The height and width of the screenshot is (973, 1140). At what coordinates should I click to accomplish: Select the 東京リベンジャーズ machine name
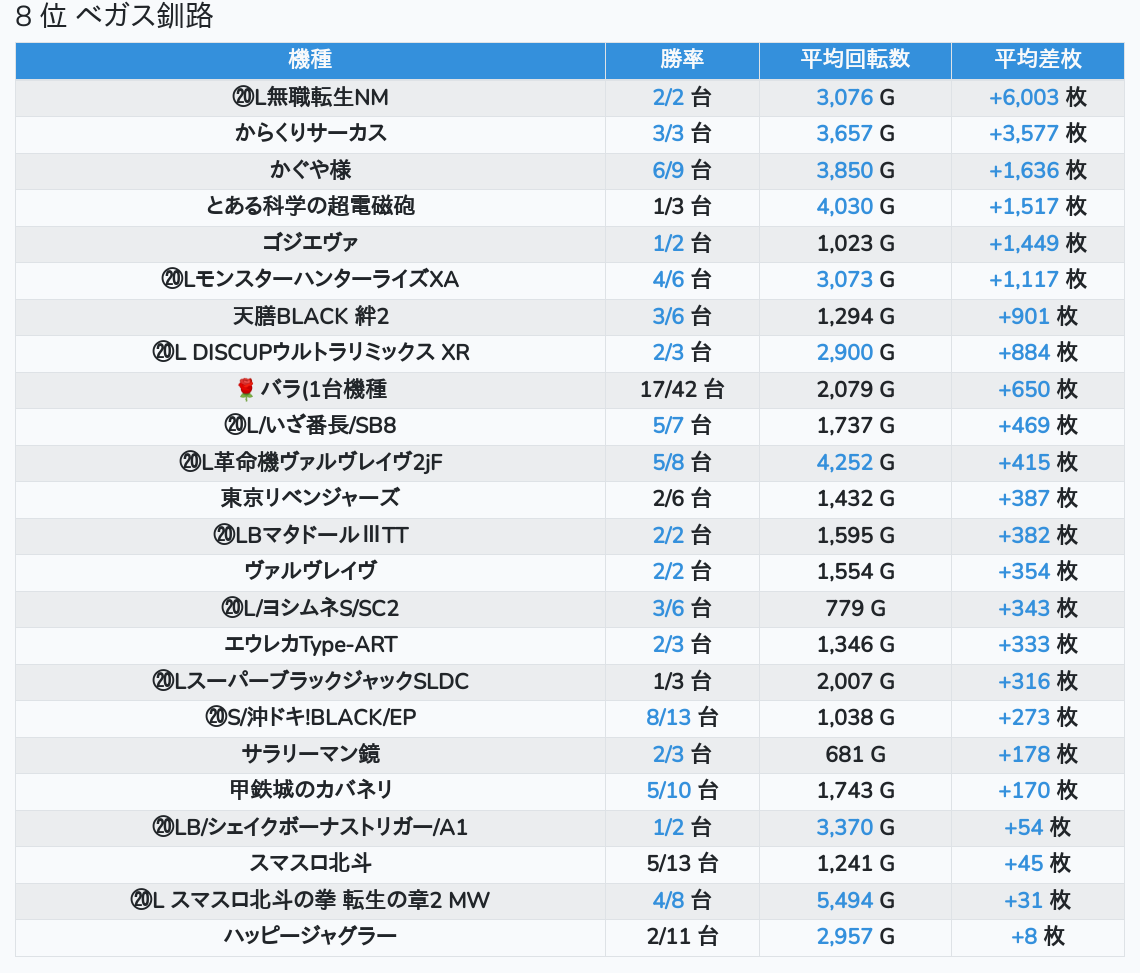[310, 499]
